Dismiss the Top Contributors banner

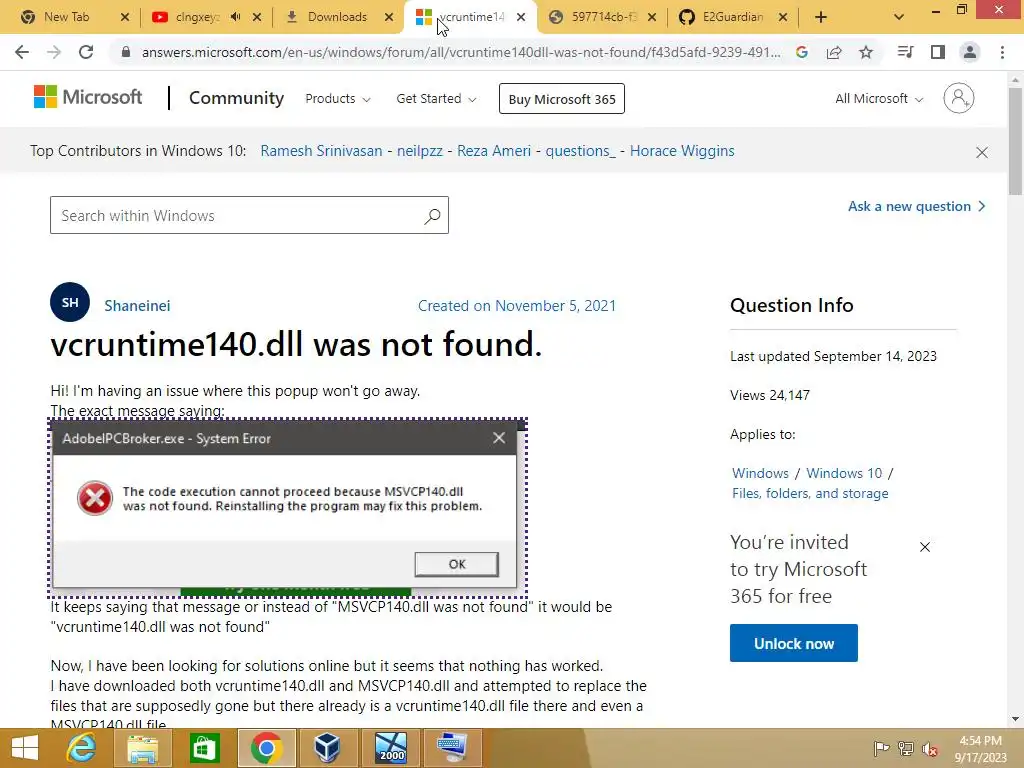coord(982,152)
